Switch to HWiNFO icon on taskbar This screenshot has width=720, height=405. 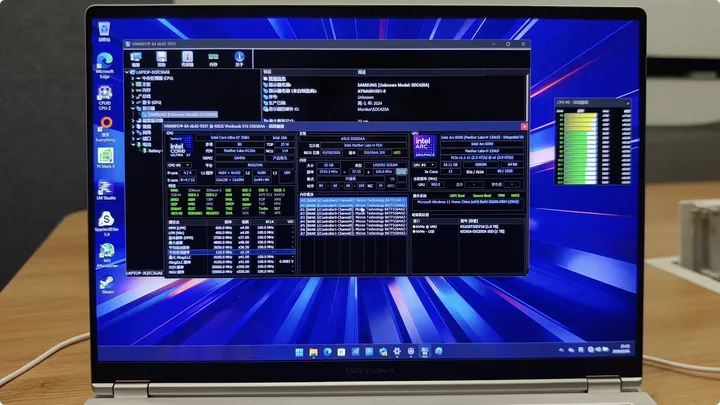(x=425, y=351)
